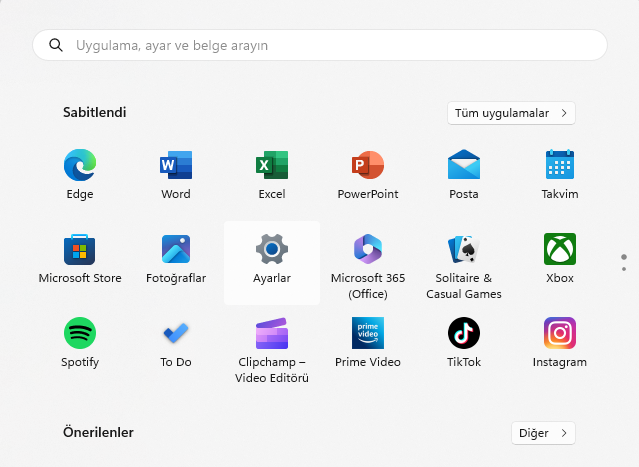639x467 pixels.
Task: Start PowerPoint from the Start menu
Action: point(368,174)
